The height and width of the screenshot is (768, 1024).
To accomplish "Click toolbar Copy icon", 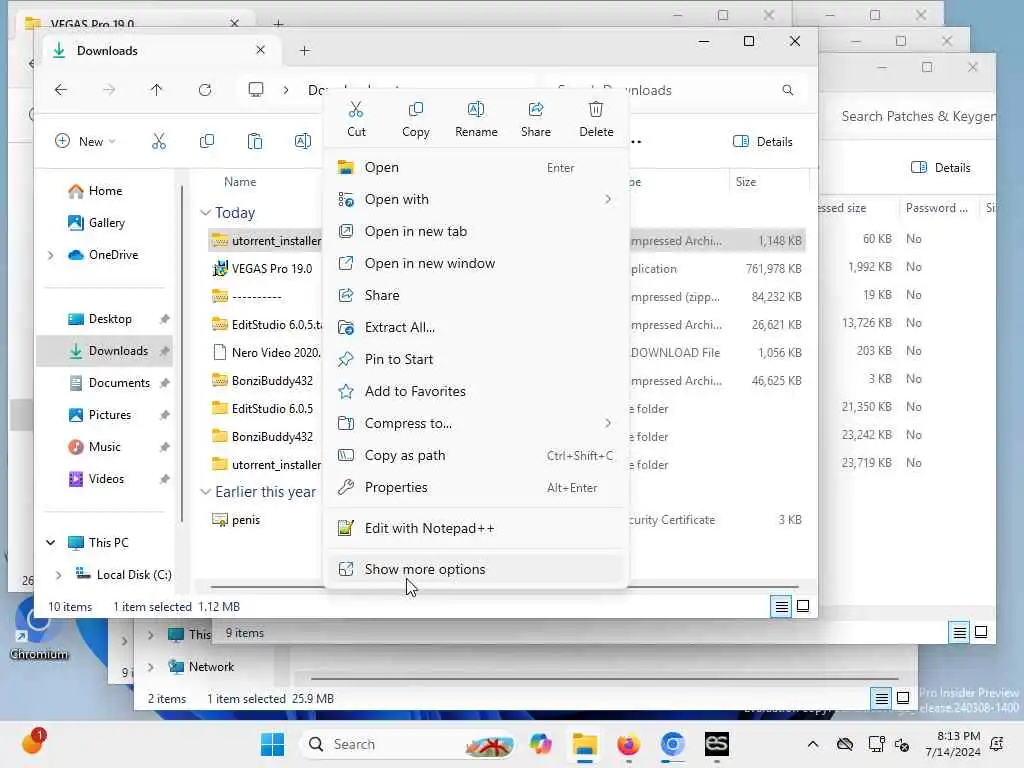I will 207,141.
